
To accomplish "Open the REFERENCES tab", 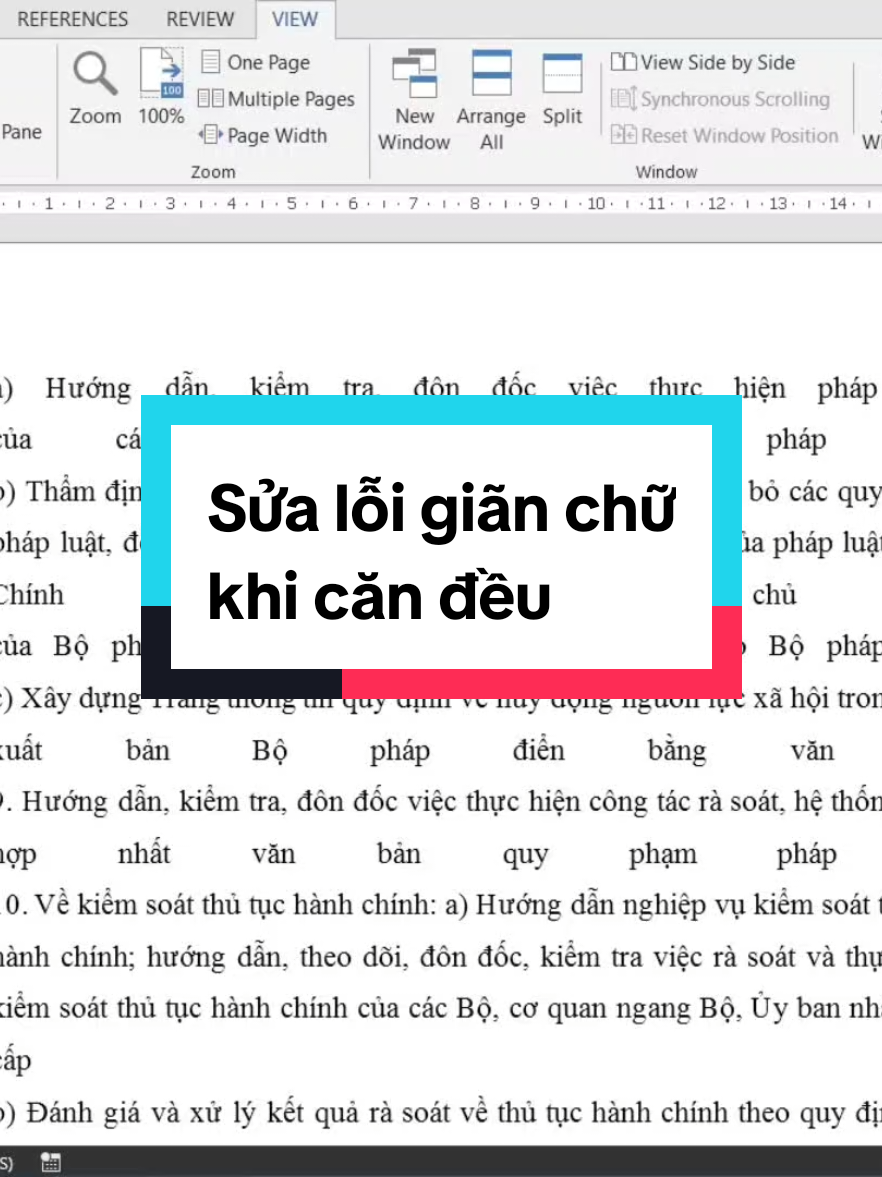I will point(73,18).
